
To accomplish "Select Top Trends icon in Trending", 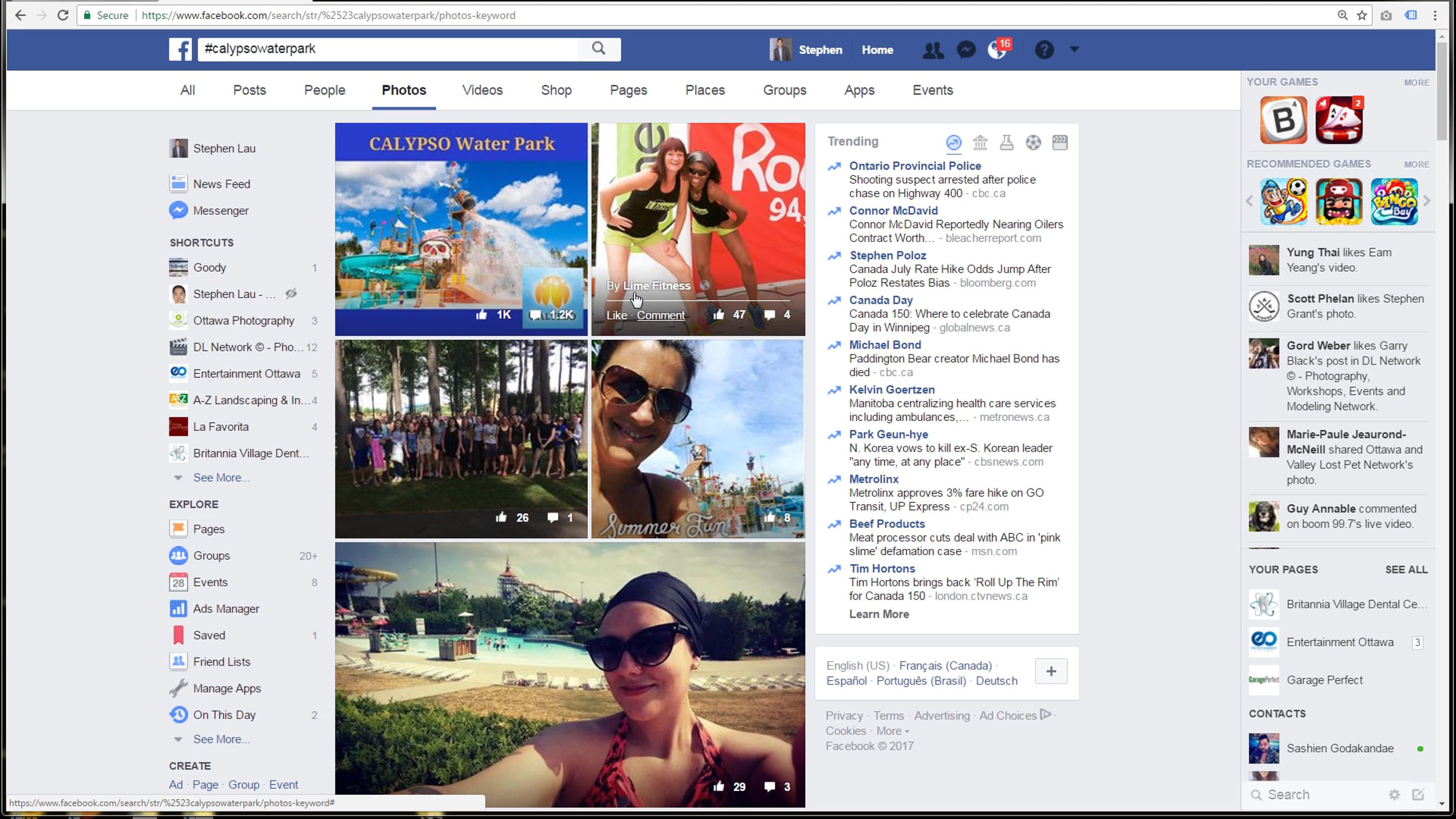I will (954, 143).
